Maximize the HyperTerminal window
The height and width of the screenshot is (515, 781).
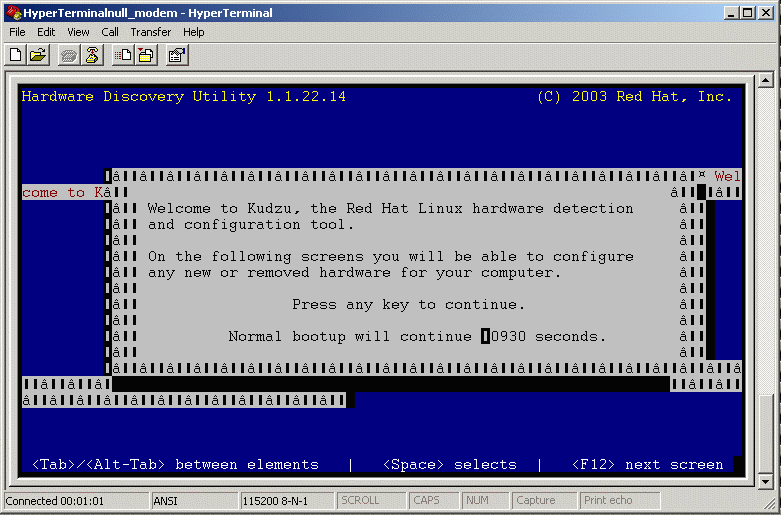pos(748,13)
